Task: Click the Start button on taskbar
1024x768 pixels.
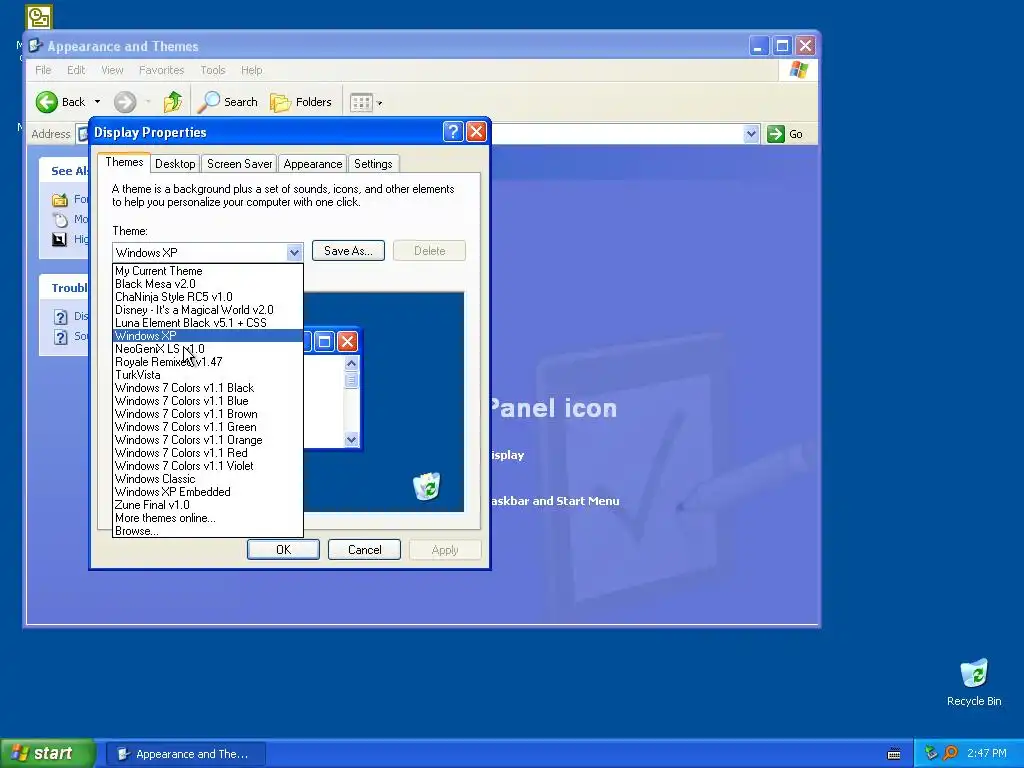Action: [x=47, y=753]
